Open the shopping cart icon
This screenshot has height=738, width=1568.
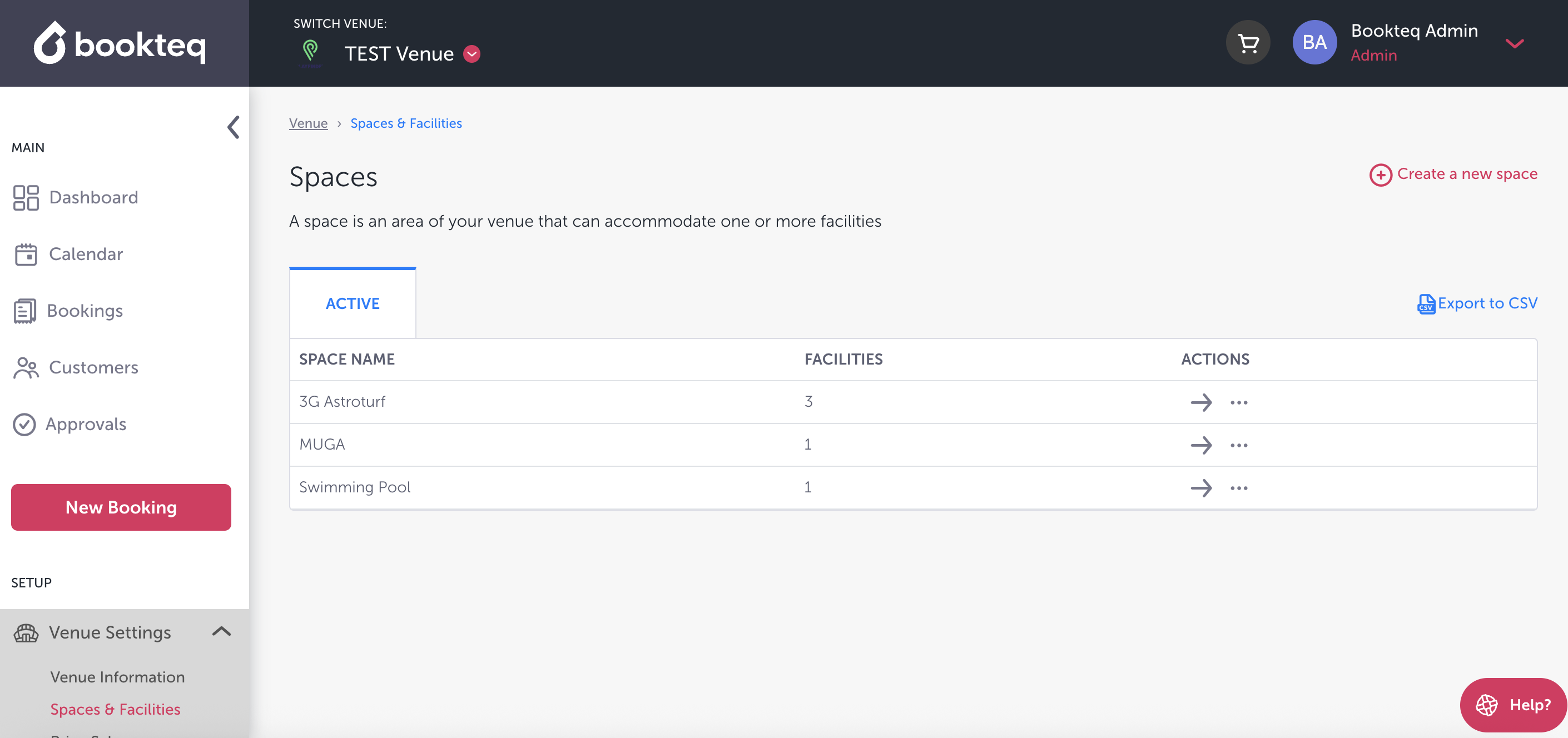coord(1248,43)
